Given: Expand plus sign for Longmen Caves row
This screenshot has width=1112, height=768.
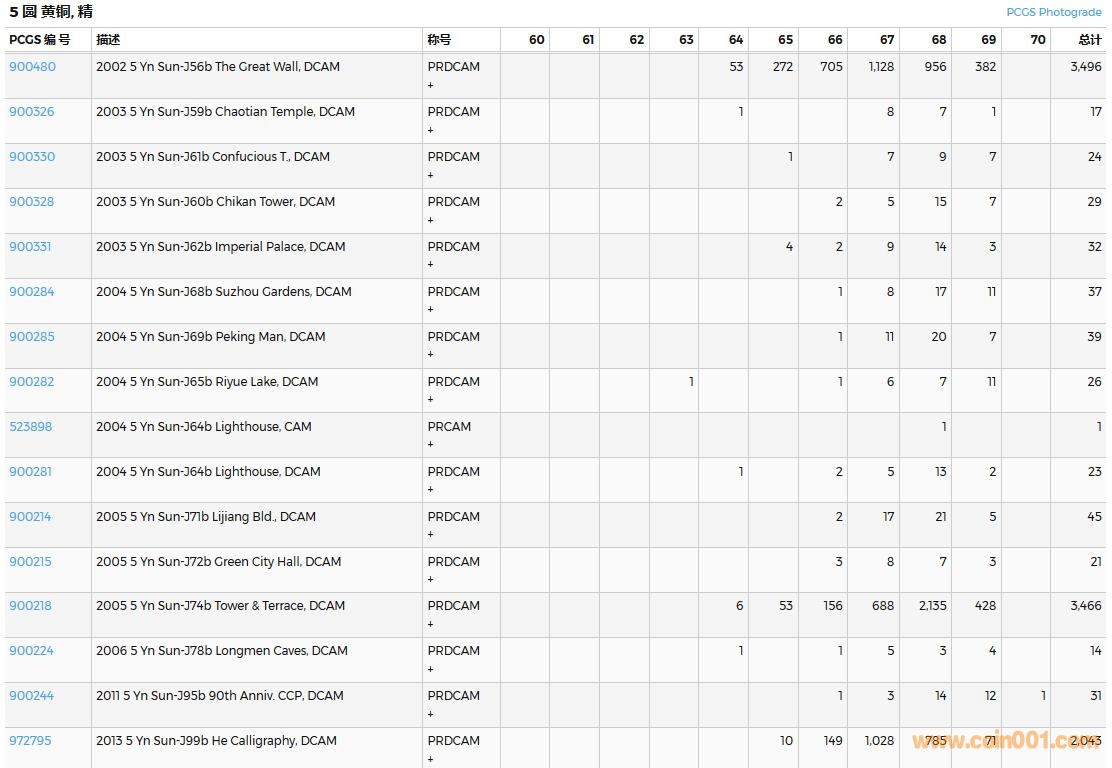Looking at the screenshot, I should pos(431,669).
